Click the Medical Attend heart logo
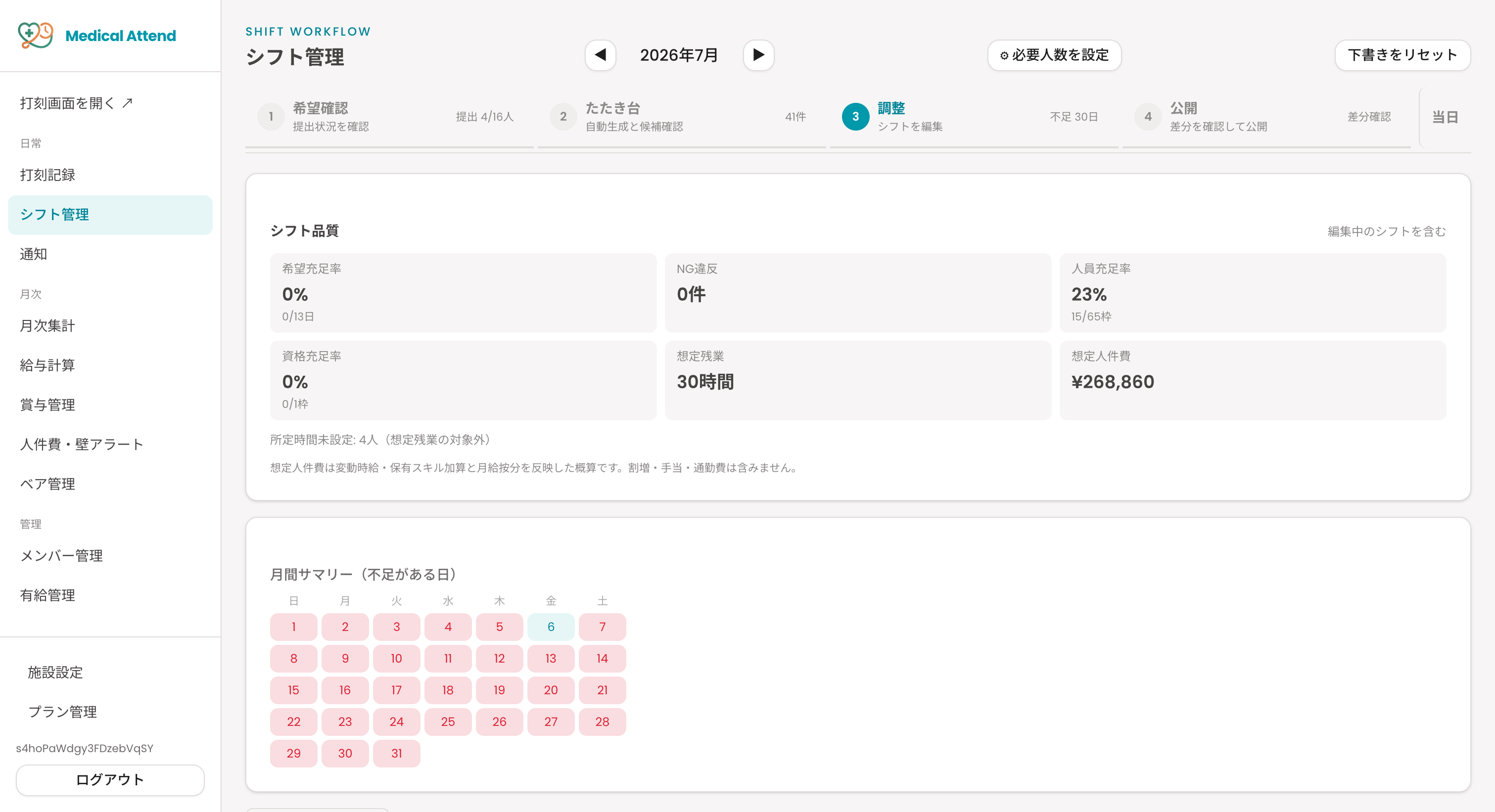1495x812 pixels. 36,36
